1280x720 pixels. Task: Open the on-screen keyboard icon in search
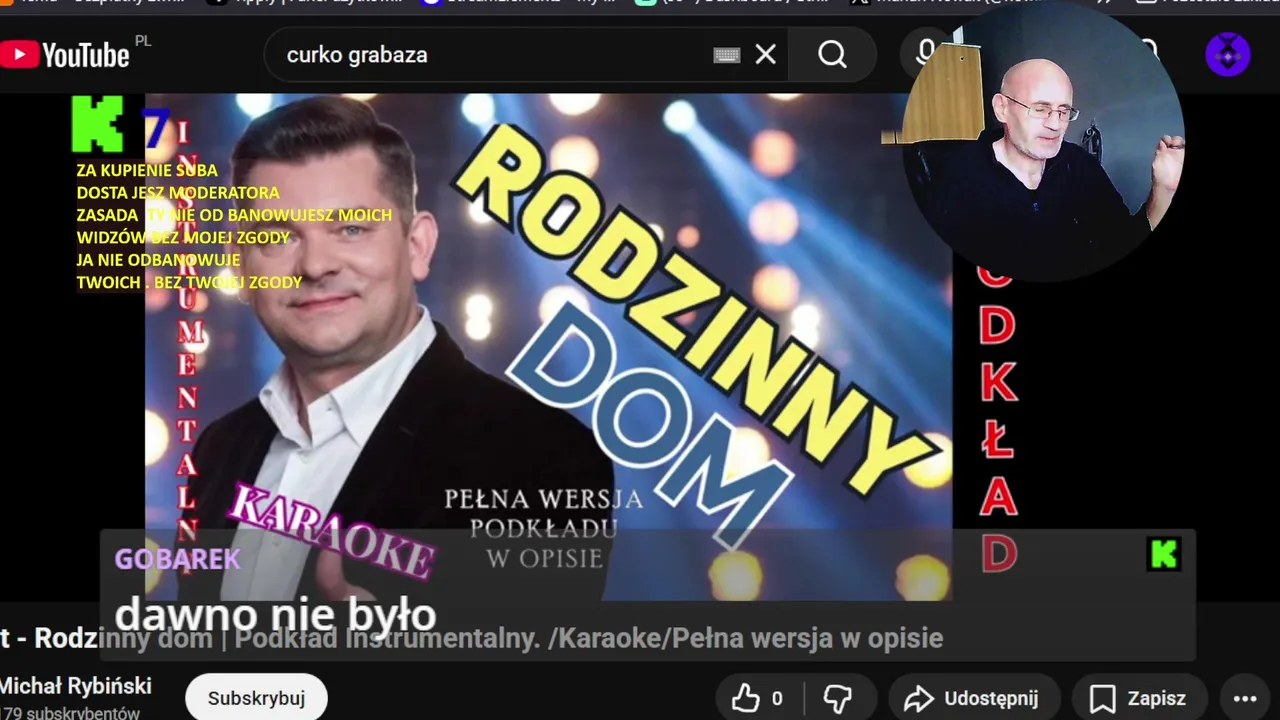tap(726, 55)
